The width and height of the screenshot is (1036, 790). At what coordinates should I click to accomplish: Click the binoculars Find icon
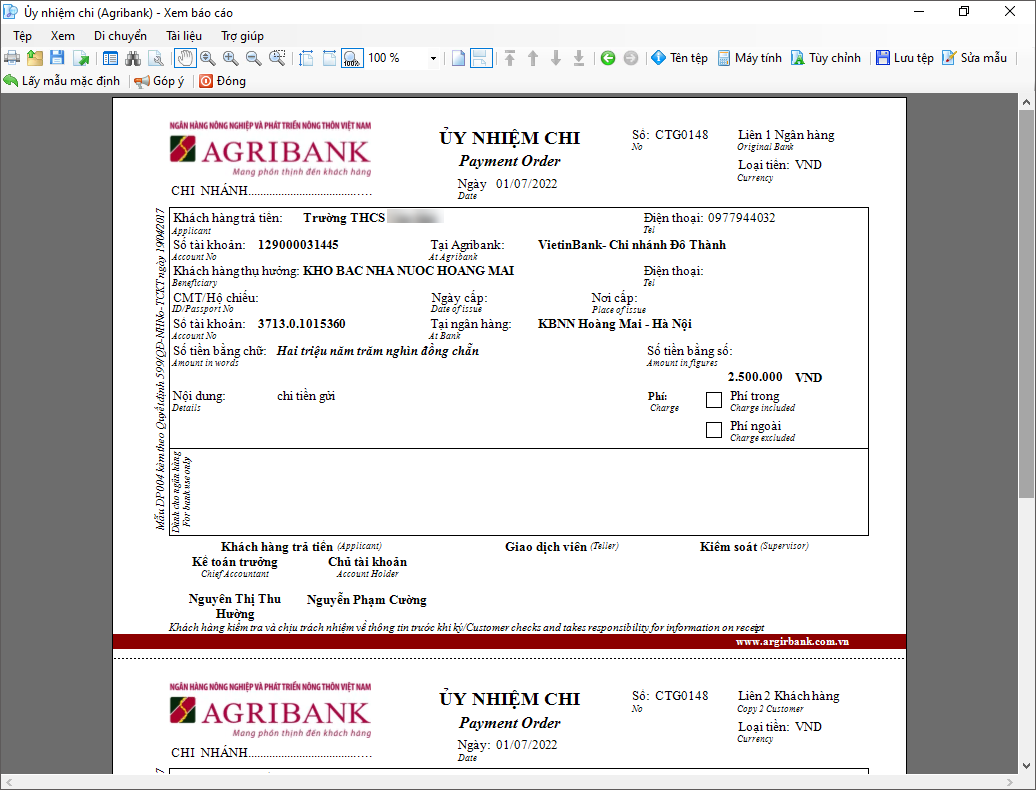point(132,58)
